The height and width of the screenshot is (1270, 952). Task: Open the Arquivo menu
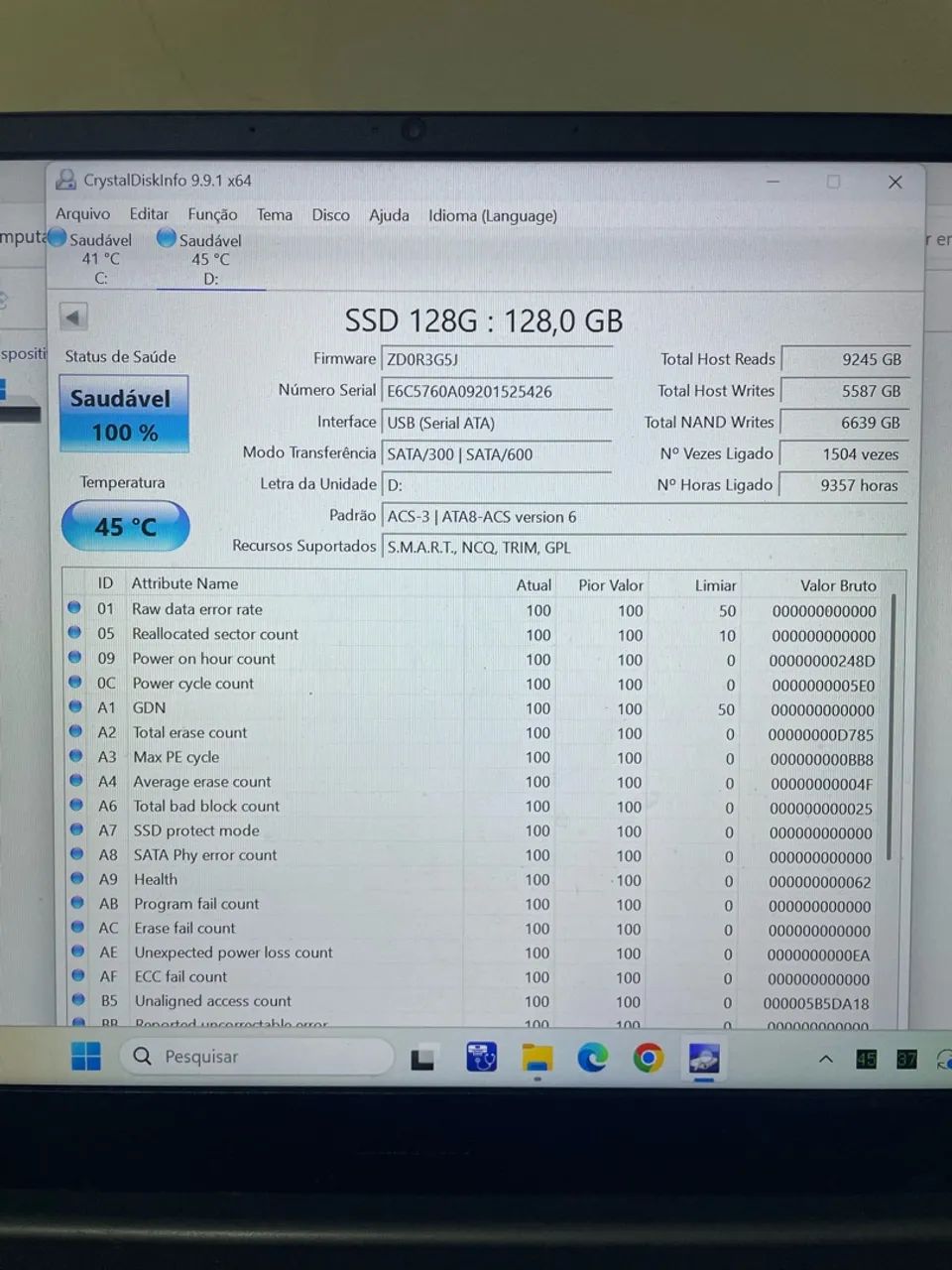point(82,214)
